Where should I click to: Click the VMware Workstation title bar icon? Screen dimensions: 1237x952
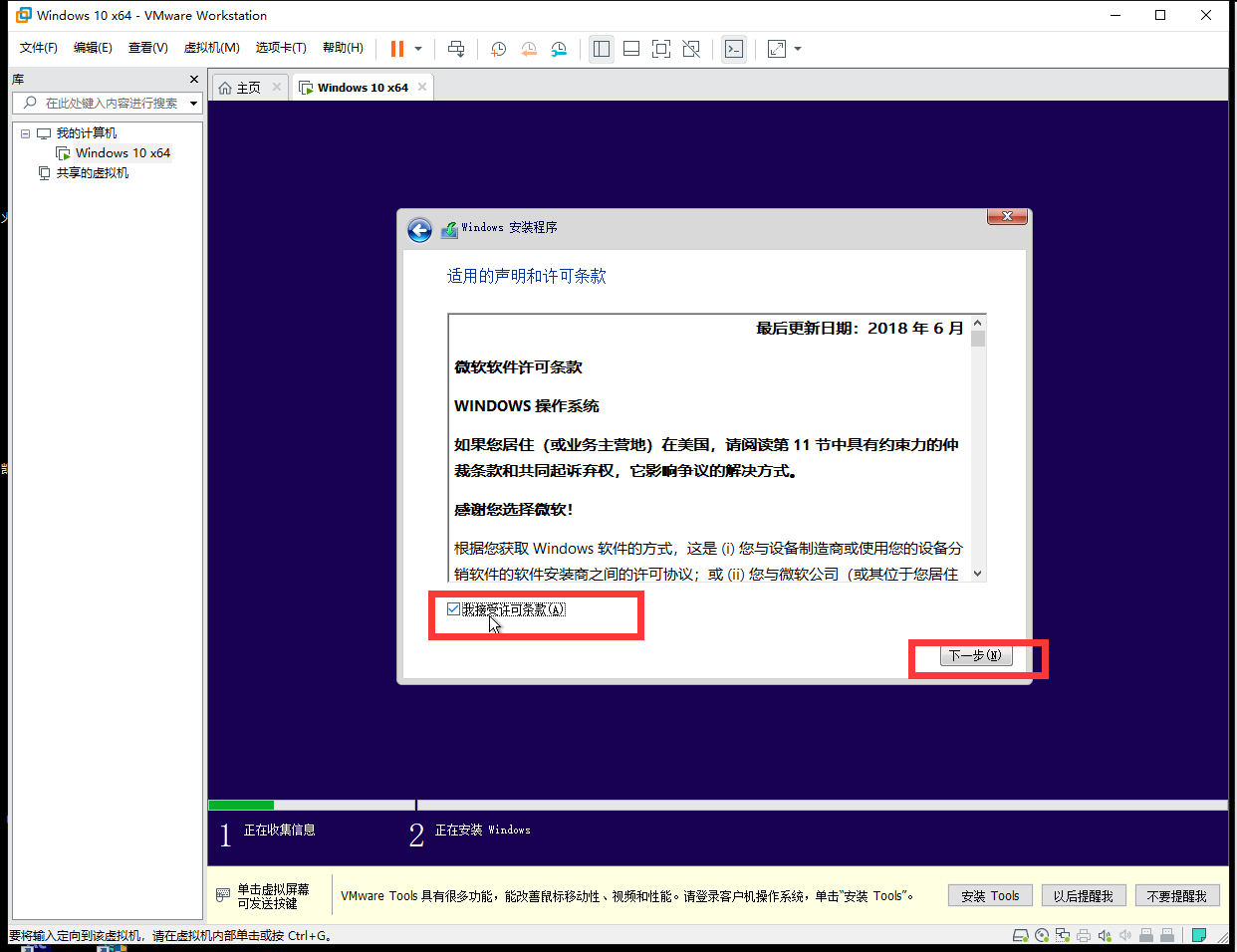pyautogui.click(x=24, y=15)
